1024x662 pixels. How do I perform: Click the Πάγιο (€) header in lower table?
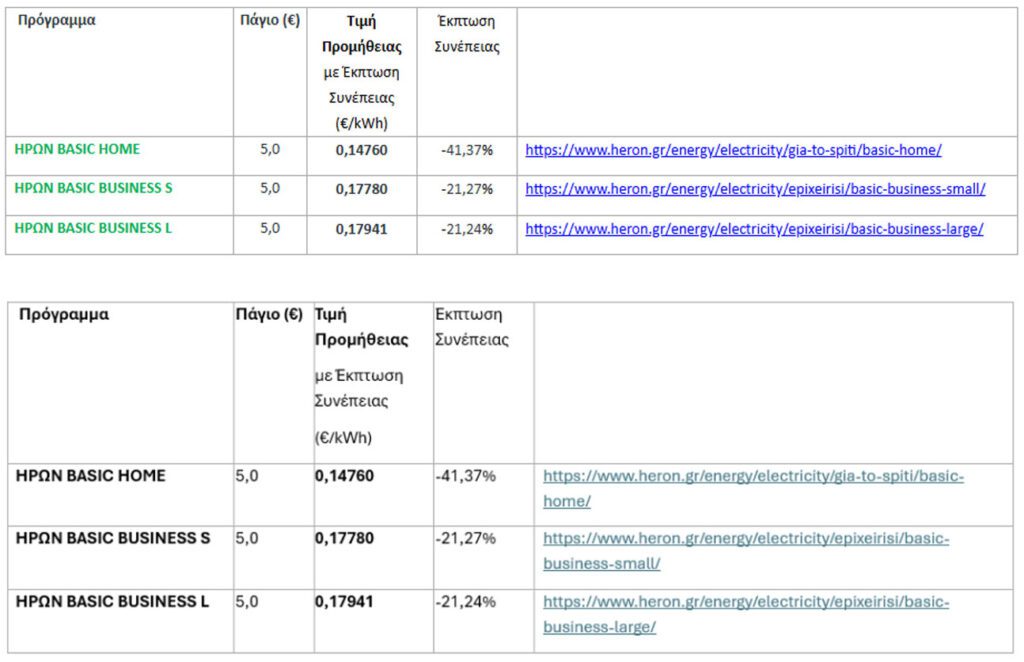click(268, 314)
